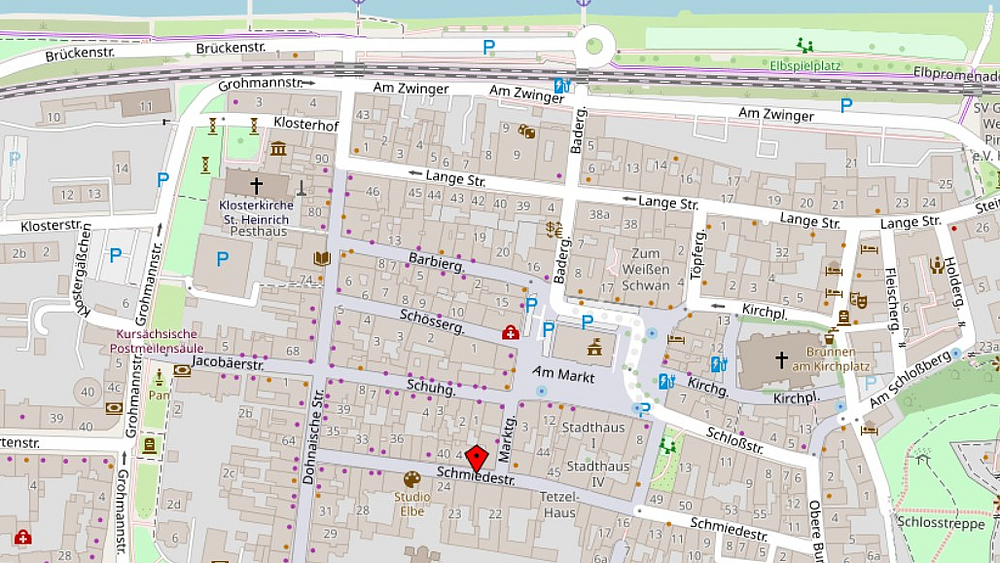The width and height of the screenshot is (1000, 563).
Task: Select the Fleischerg. street label
Action: [x=892, y=300]
